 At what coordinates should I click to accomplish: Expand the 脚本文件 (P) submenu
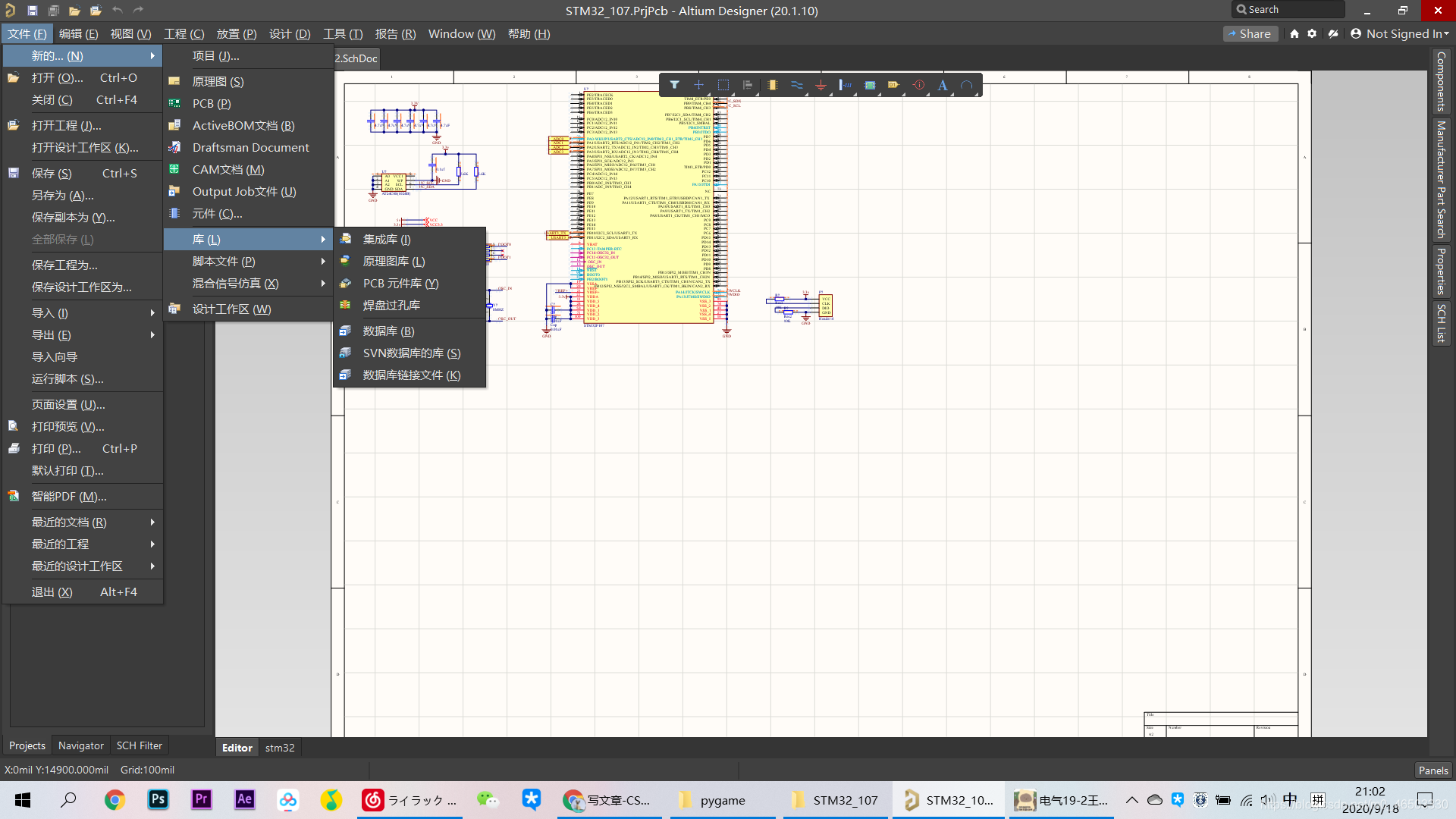(249, 262)
